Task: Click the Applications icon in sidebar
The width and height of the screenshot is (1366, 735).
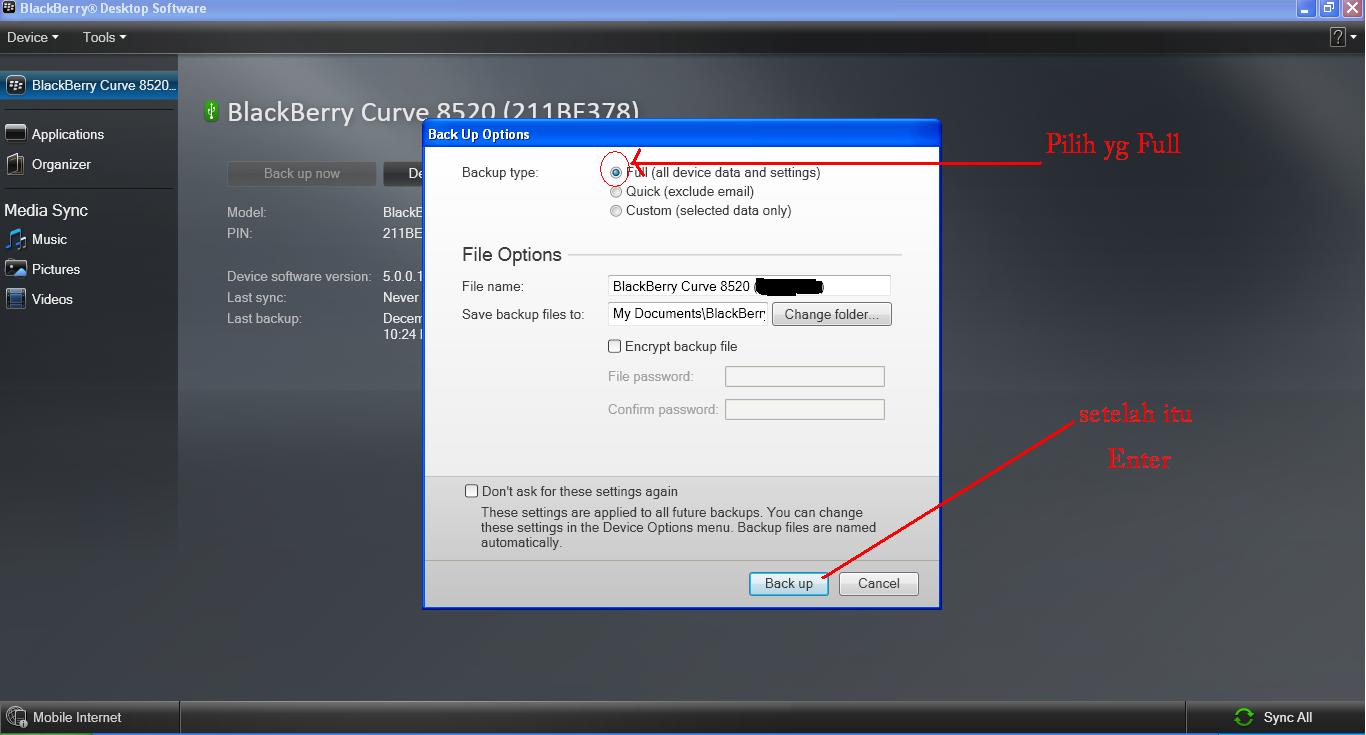Action: [x=15, y=134]
